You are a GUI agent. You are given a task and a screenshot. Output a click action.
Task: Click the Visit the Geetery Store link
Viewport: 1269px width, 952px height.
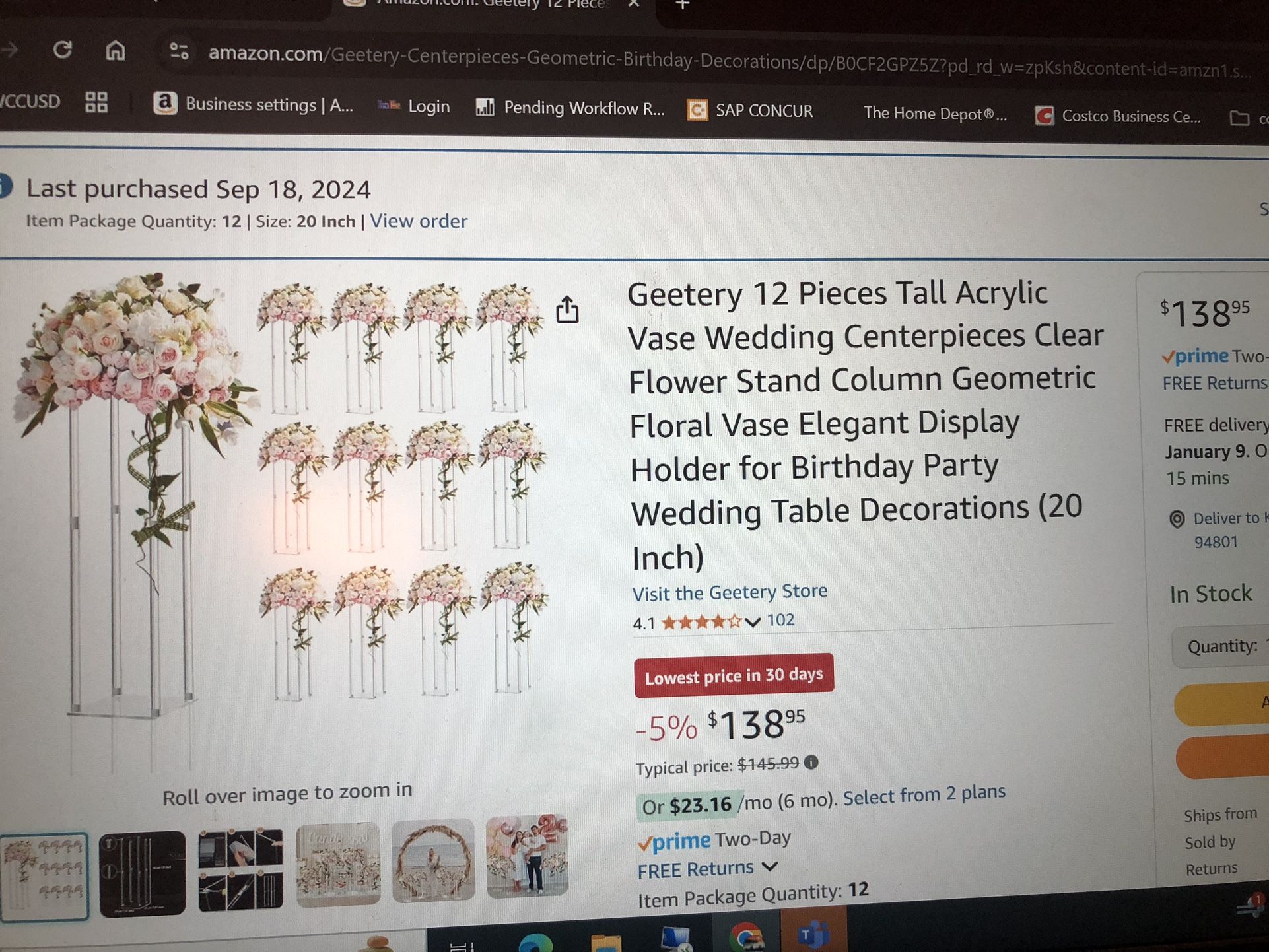pyautogui.click(x=730, y=592)
